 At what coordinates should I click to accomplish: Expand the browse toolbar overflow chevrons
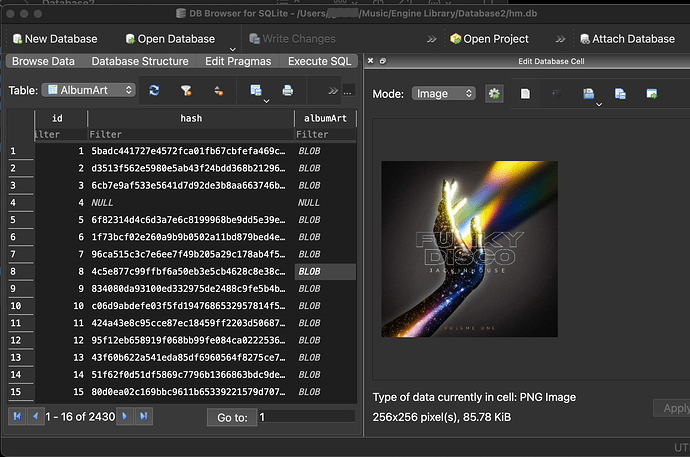point(333,91)
